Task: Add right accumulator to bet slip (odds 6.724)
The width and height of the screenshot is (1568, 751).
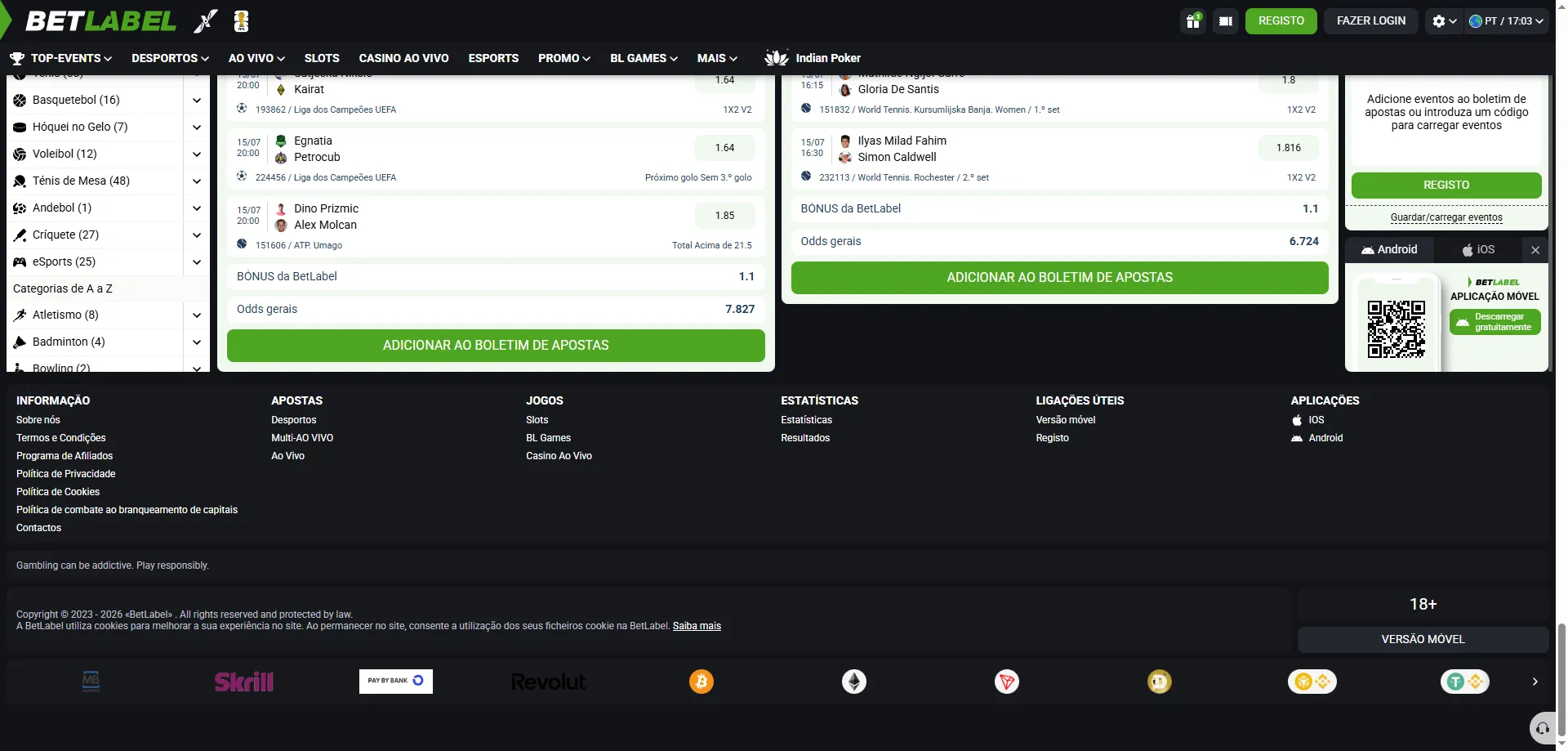Action: (1059, 278)
